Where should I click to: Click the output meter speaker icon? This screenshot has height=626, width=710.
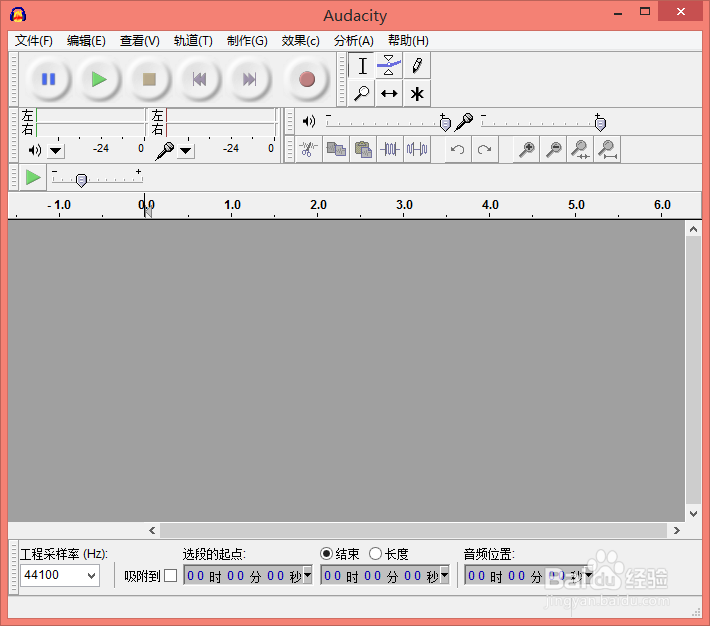tap(35, 149)
